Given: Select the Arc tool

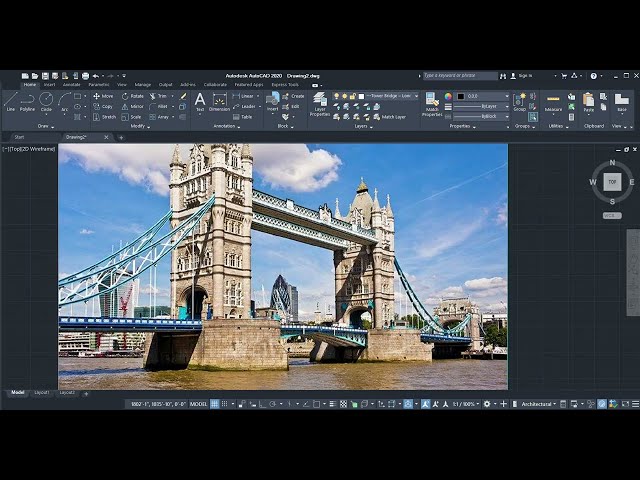Looking at the screenshot, I should (x=64, y=102).
